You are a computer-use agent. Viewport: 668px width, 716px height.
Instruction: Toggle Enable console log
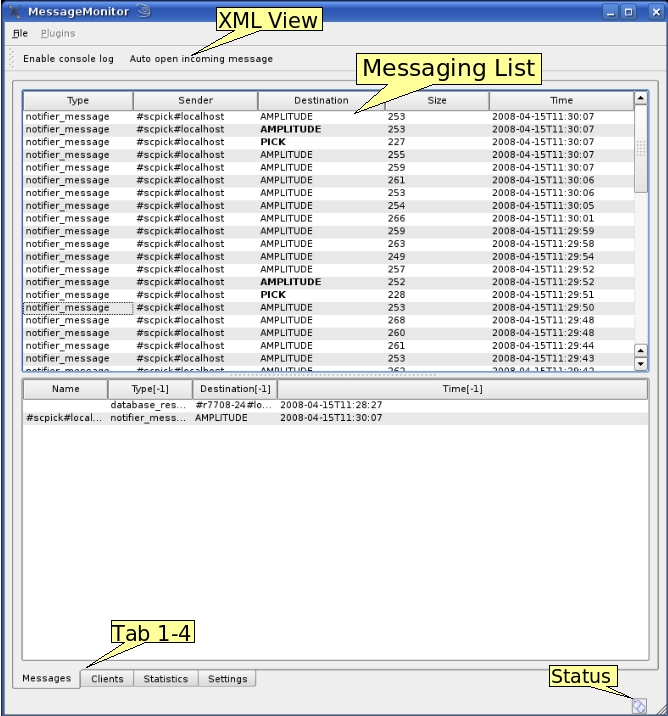(x=68, y=59)
